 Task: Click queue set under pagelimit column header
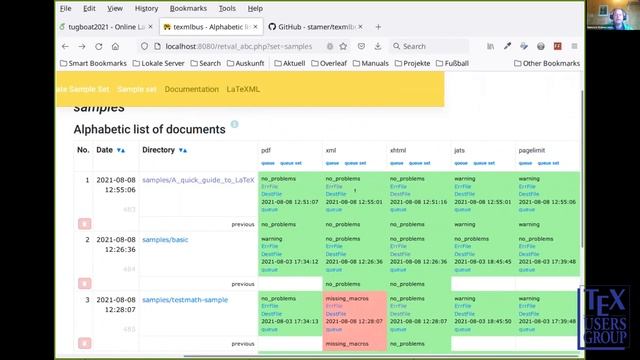pos(548,163)
